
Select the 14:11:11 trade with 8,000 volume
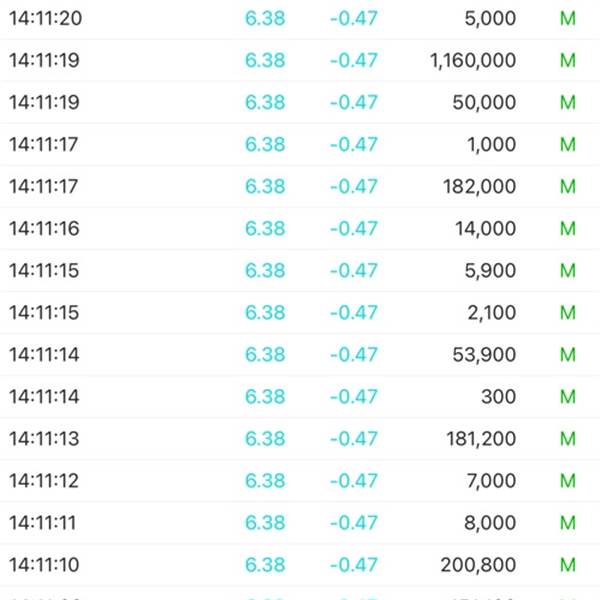(x=300, y=523)
